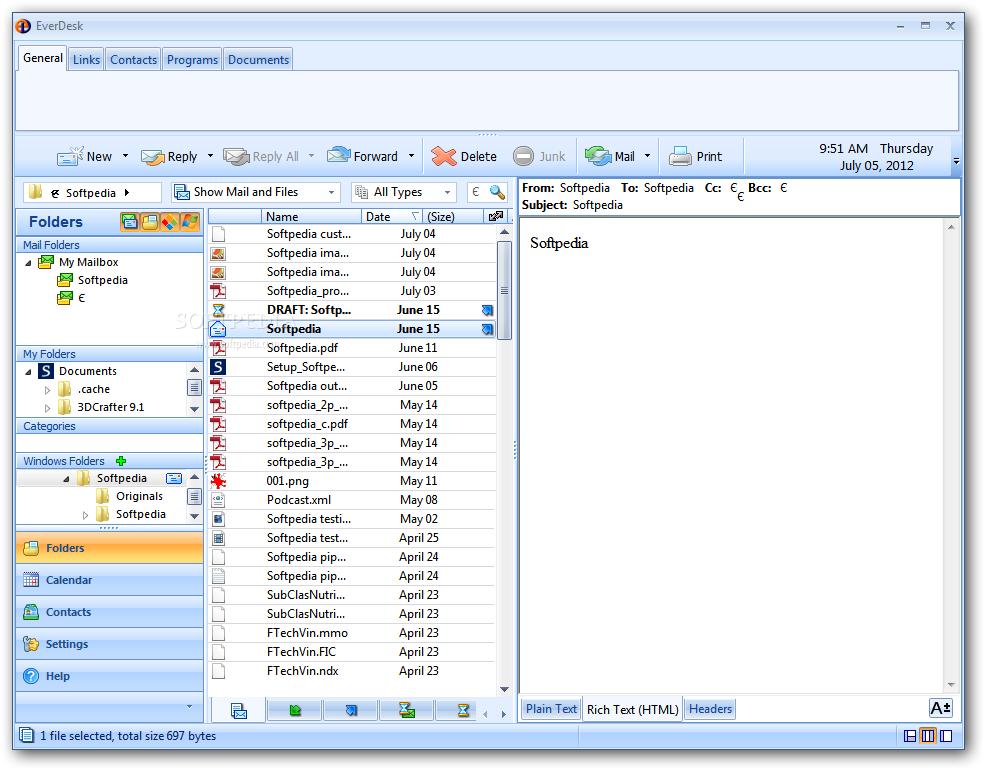Switch to the Documents tab

pos(258,60)
